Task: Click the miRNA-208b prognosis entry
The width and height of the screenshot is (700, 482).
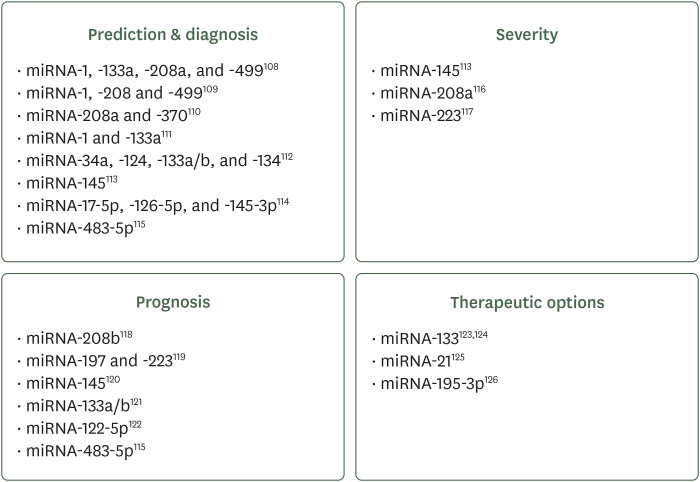Action: point(68,338)
